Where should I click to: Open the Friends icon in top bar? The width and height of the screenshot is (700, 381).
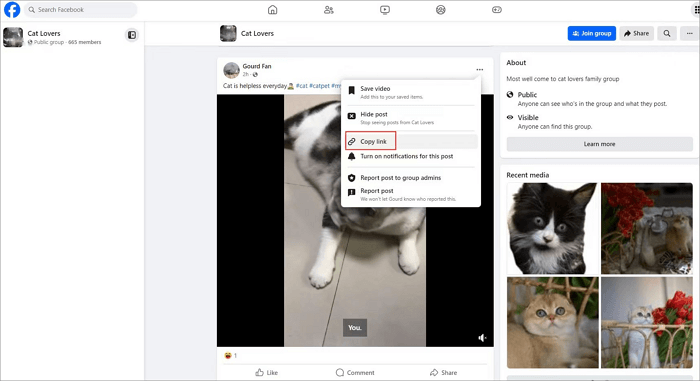[329, 9]
